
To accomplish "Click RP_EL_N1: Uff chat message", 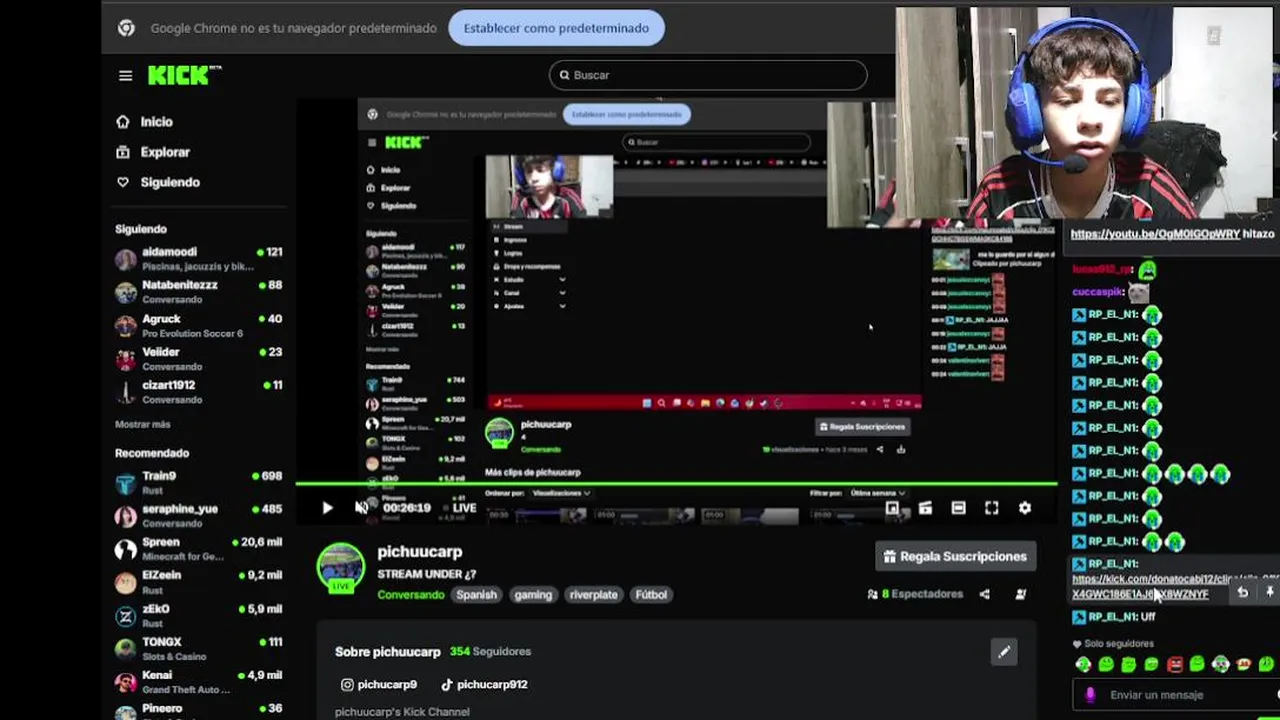I will click(1114, 617).
